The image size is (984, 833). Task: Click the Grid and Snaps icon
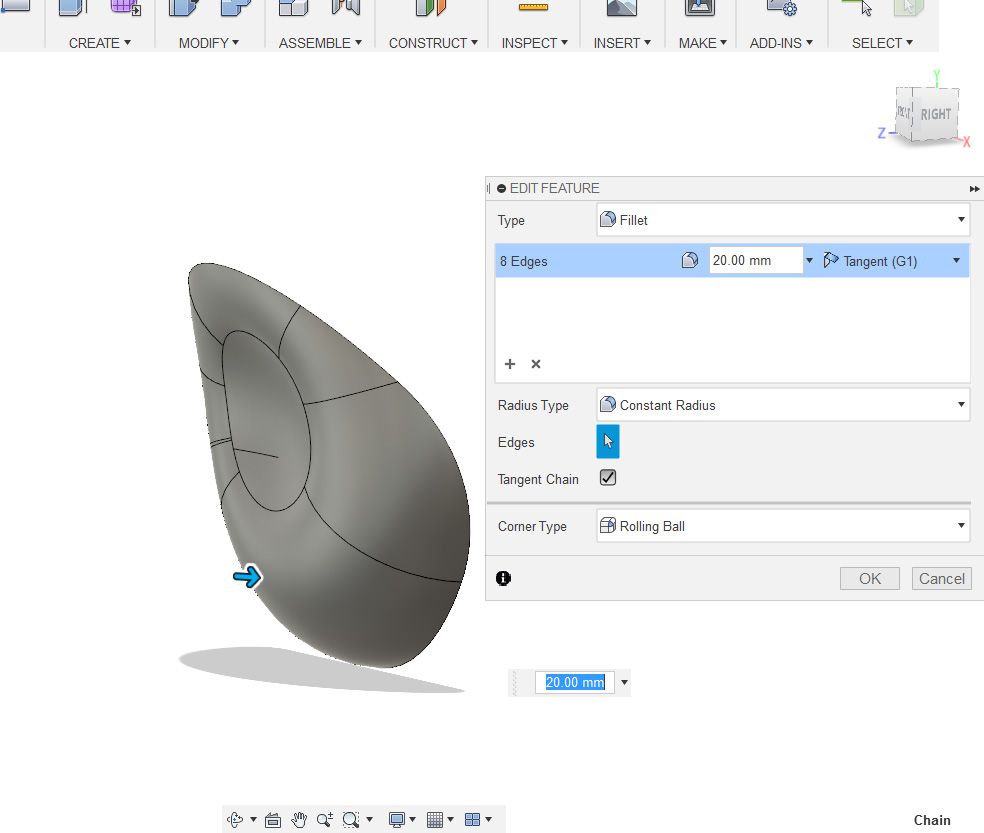point(434,819)
